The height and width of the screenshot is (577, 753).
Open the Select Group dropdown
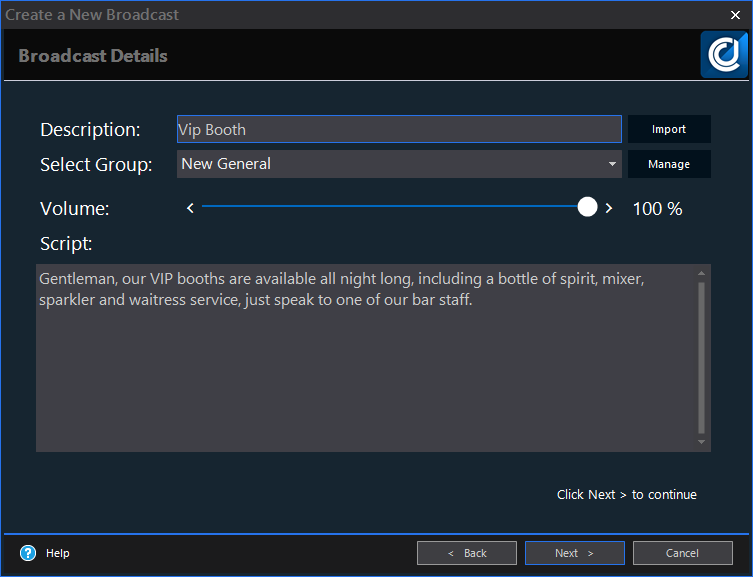pos(399,164)
